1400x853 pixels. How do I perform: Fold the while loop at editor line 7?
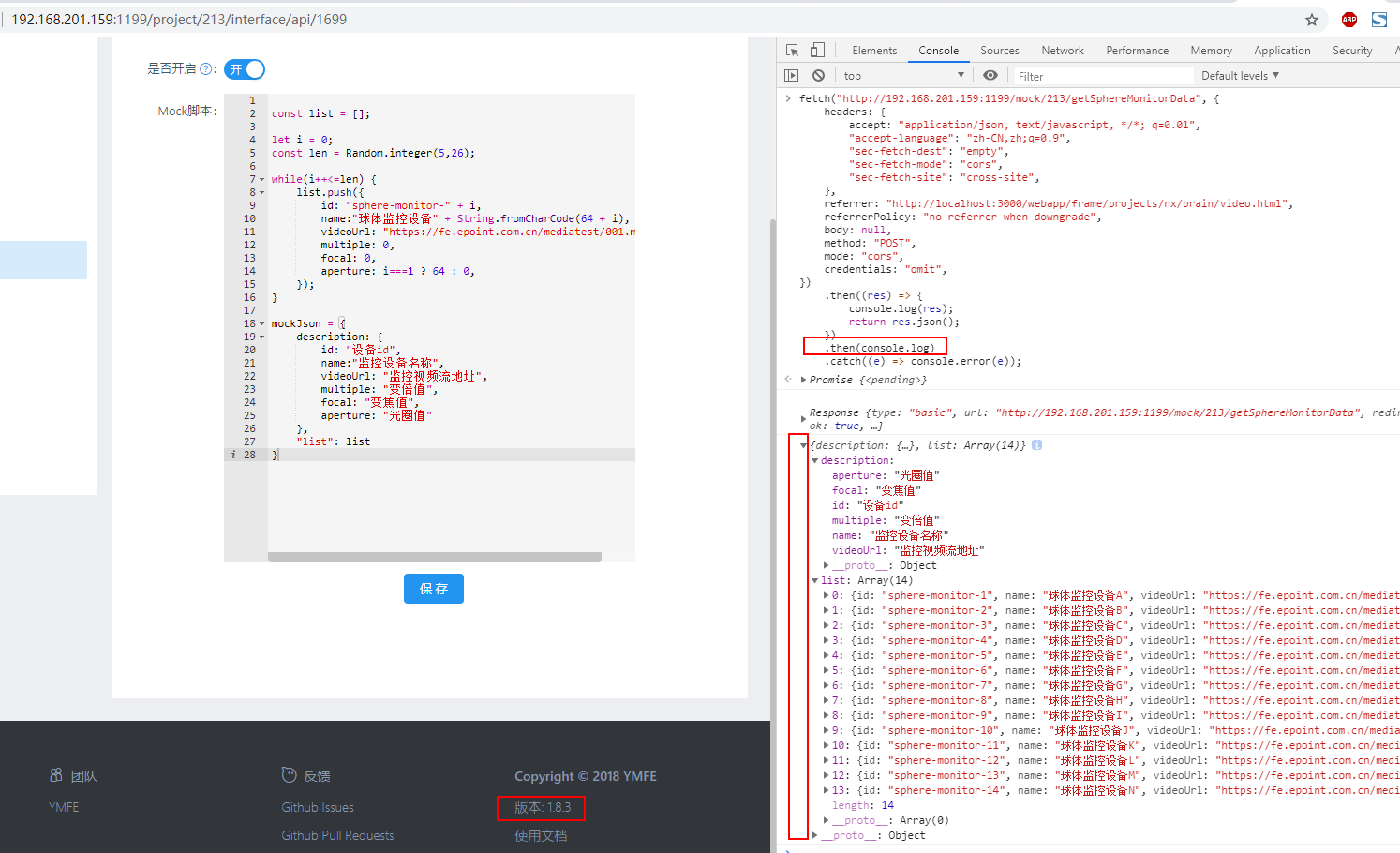point(261,179)
